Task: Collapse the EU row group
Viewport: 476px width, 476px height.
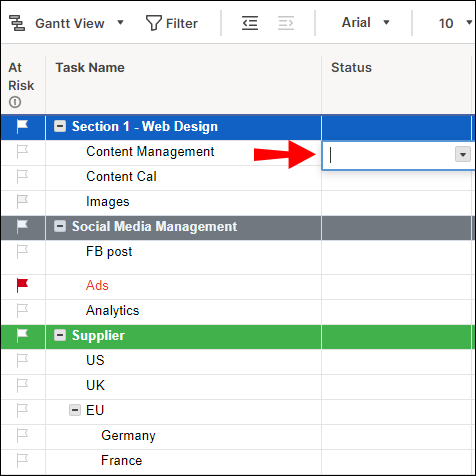Action: (75, 410)
